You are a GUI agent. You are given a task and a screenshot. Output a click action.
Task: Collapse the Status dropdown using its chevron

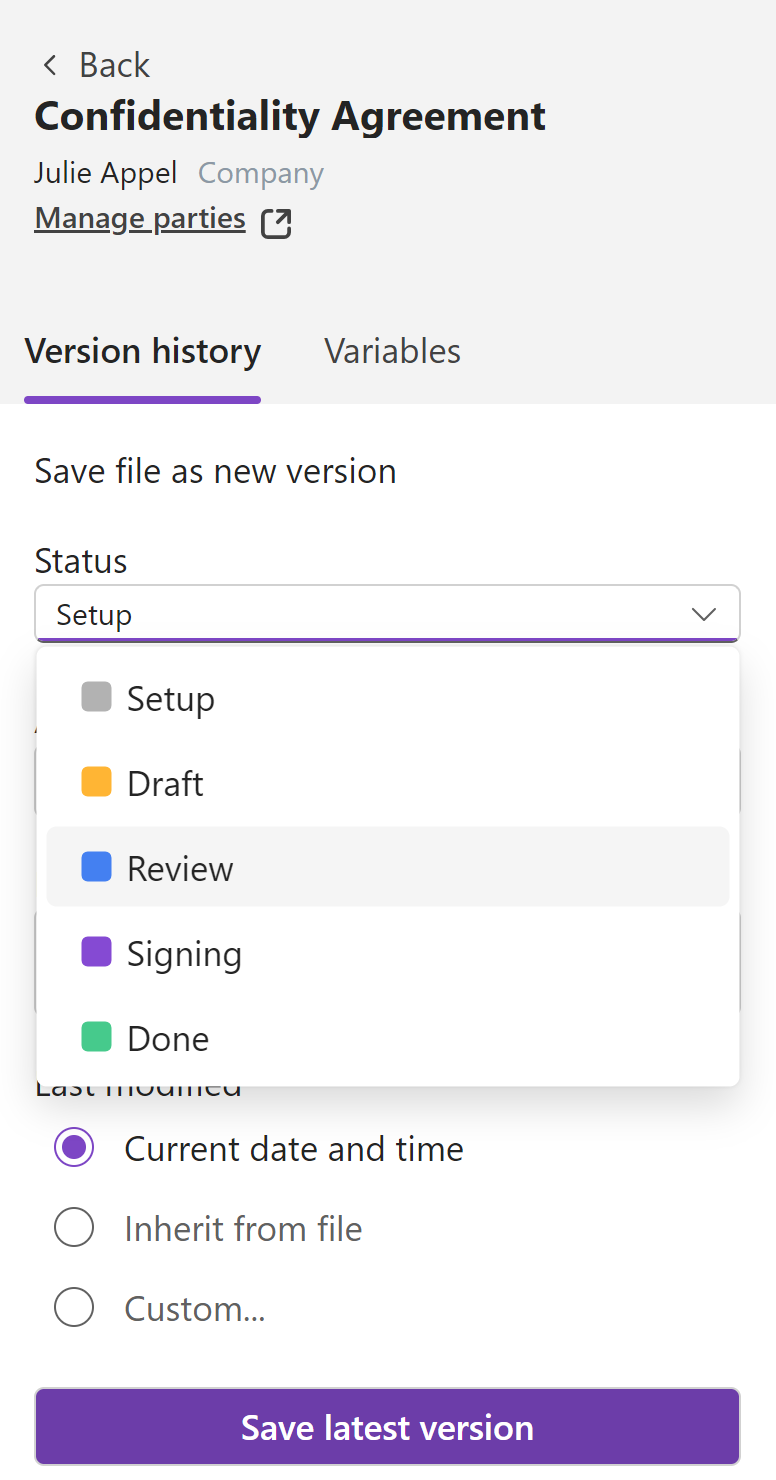click(704, 614)
